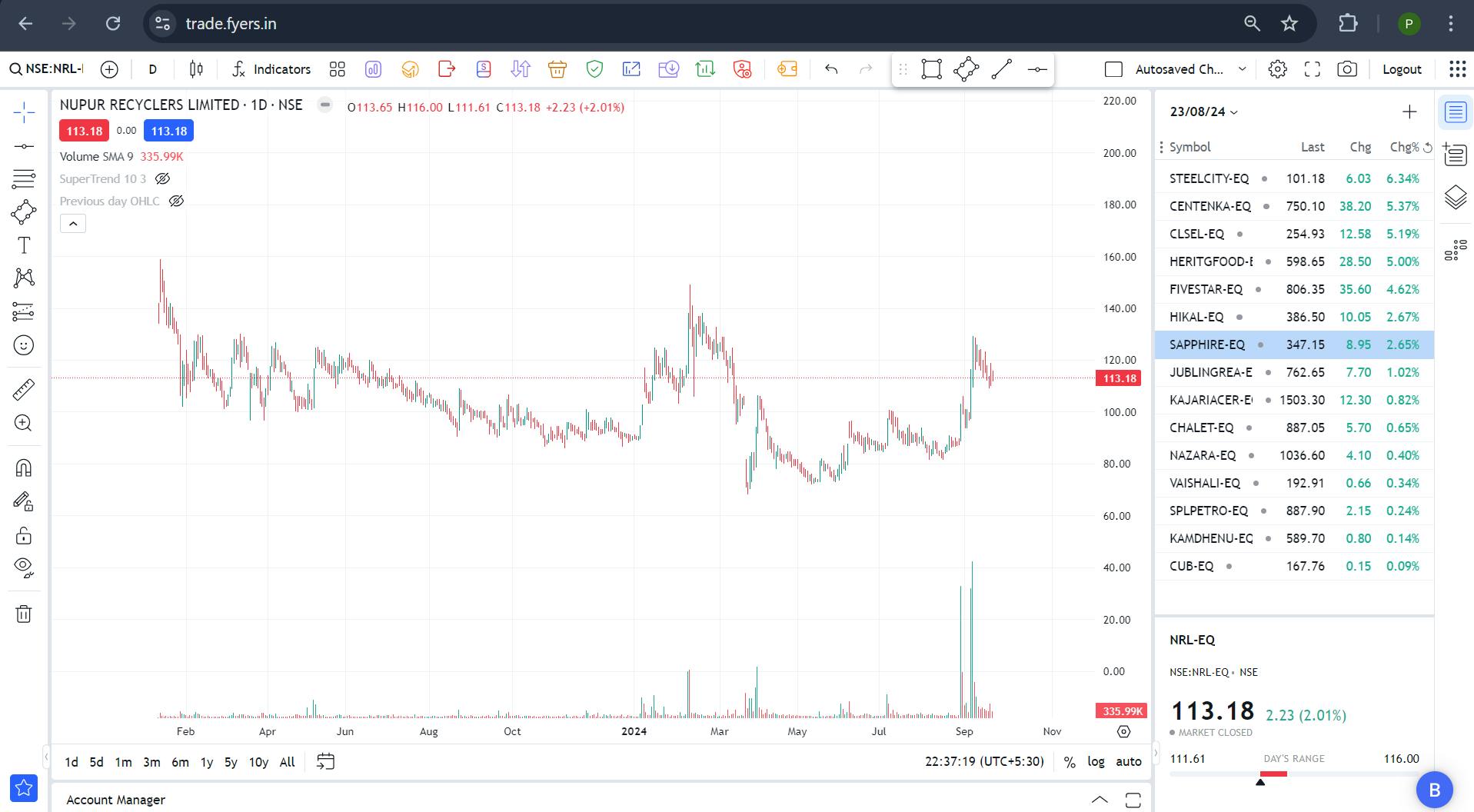The height and width of the screenshot is (812, 1474).
Task: Open the go to date calendar
Action: (x=325, y=762)
